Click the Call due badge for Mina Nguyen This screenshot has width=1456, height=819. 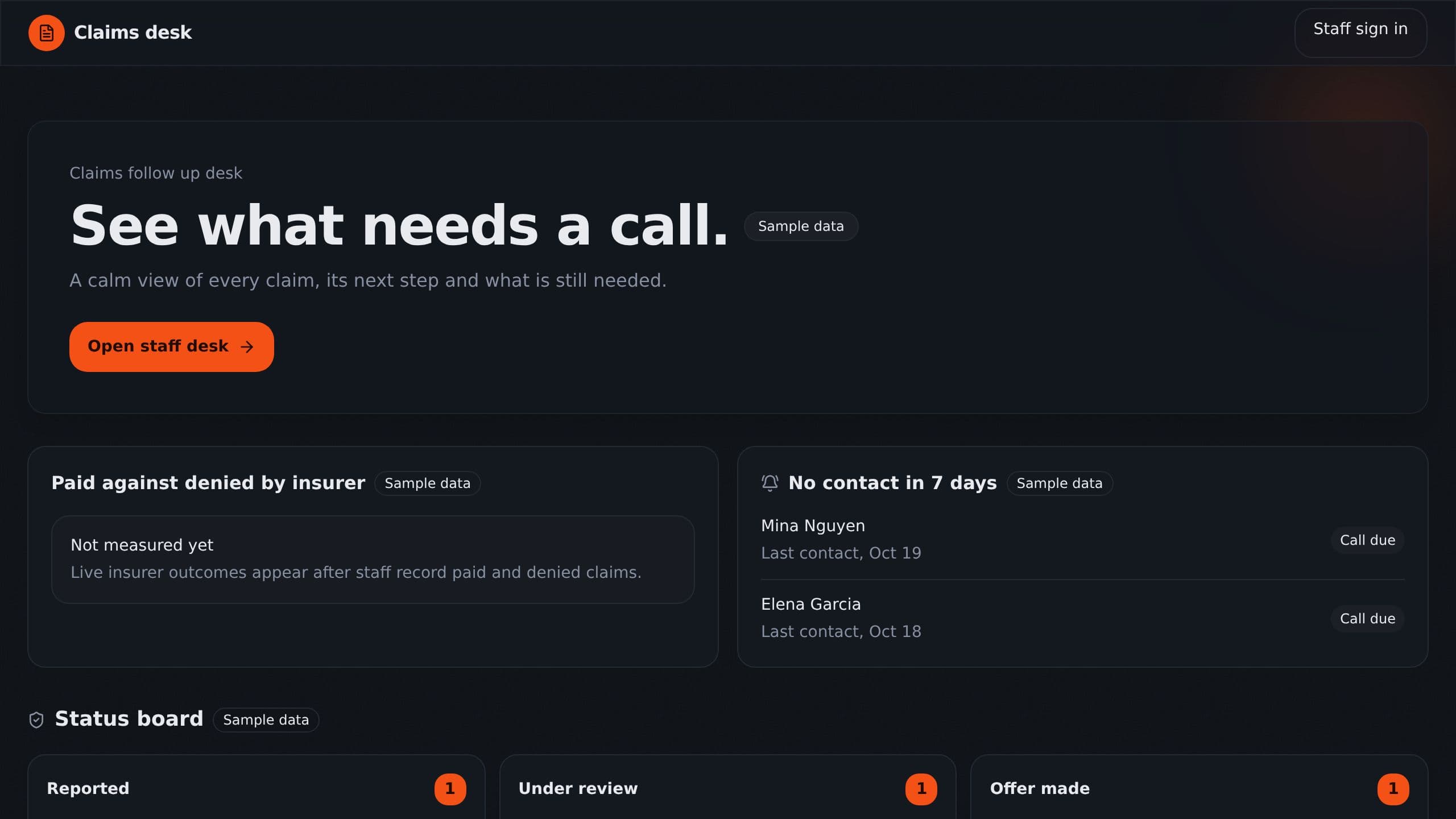click(x=1367, y=540)
